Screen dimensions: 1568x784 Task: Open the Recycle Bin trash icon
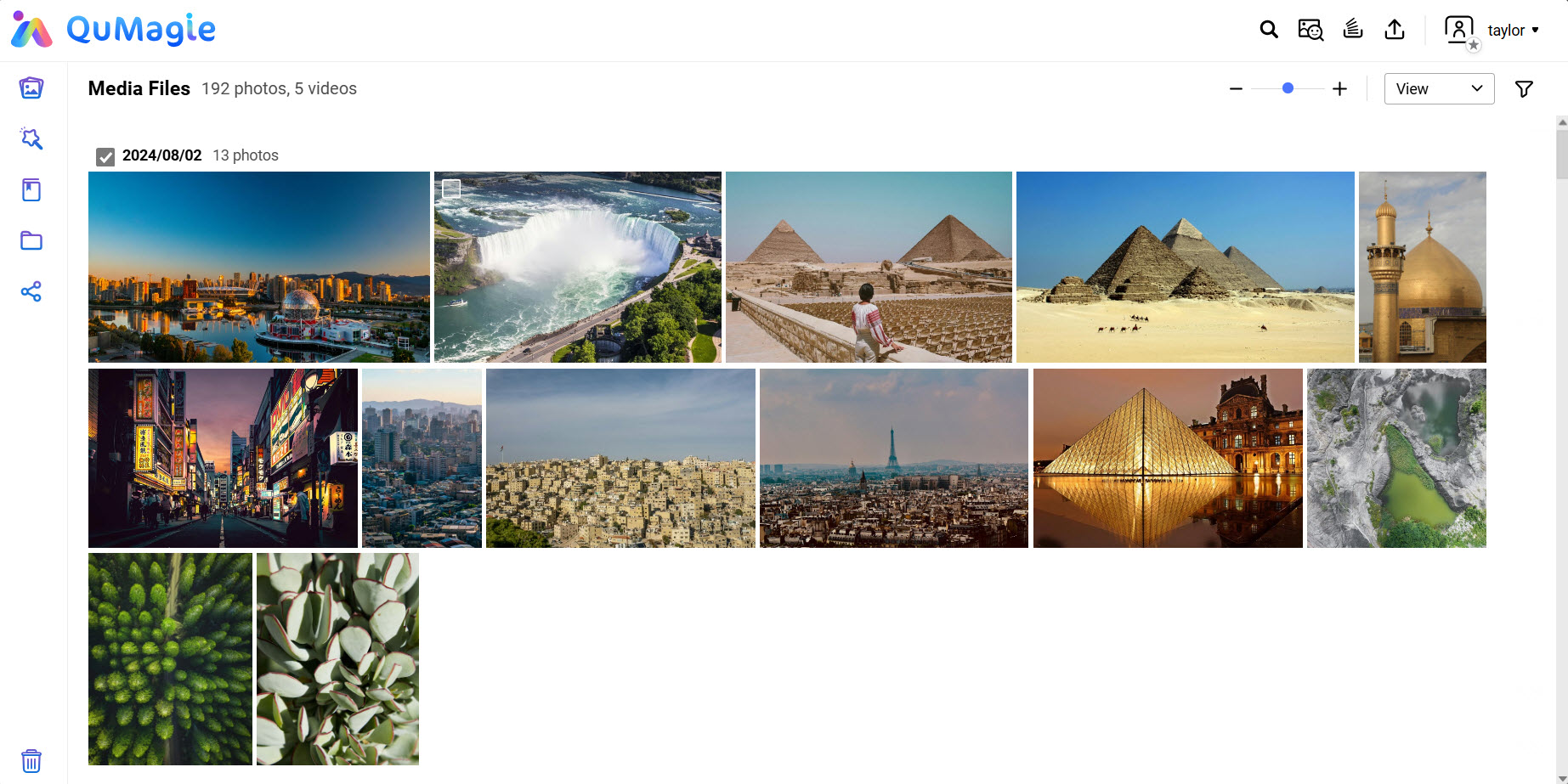coord(31,760)
